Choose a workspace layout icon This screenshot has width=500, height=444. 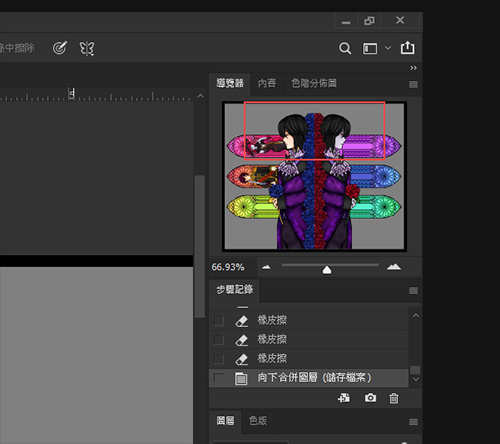370,48
